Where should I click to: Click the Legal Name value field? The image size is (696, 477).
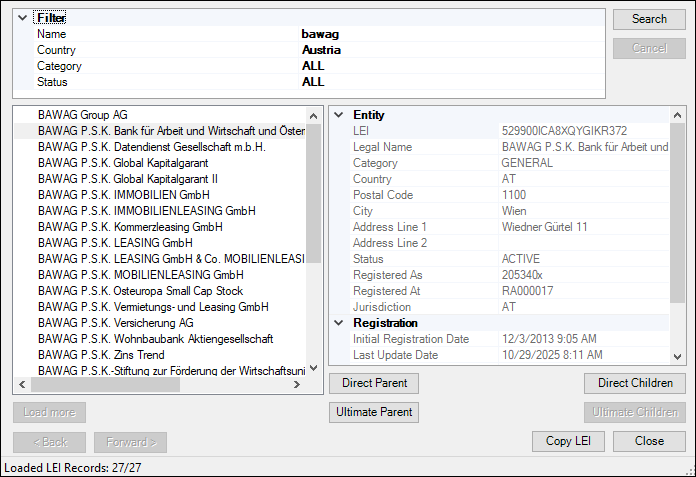584,147
